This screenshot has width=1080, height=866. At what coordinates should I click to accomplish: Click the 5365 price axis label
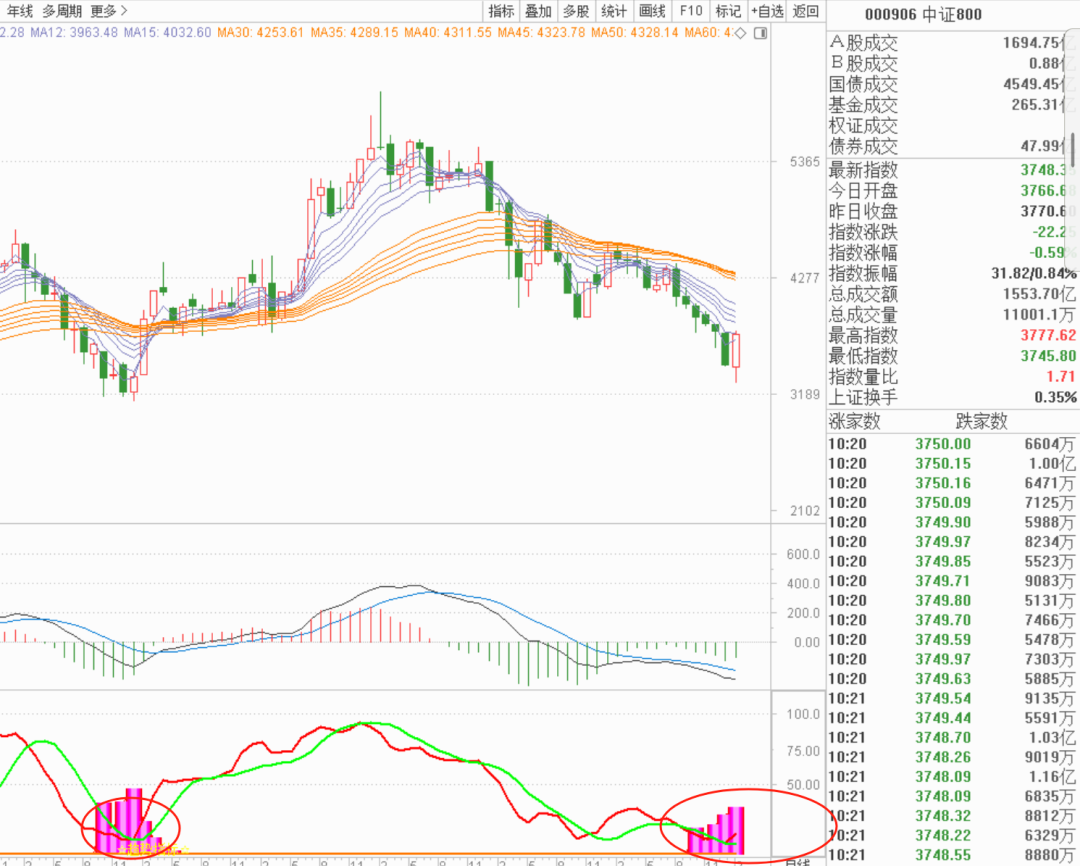[804, 162]
